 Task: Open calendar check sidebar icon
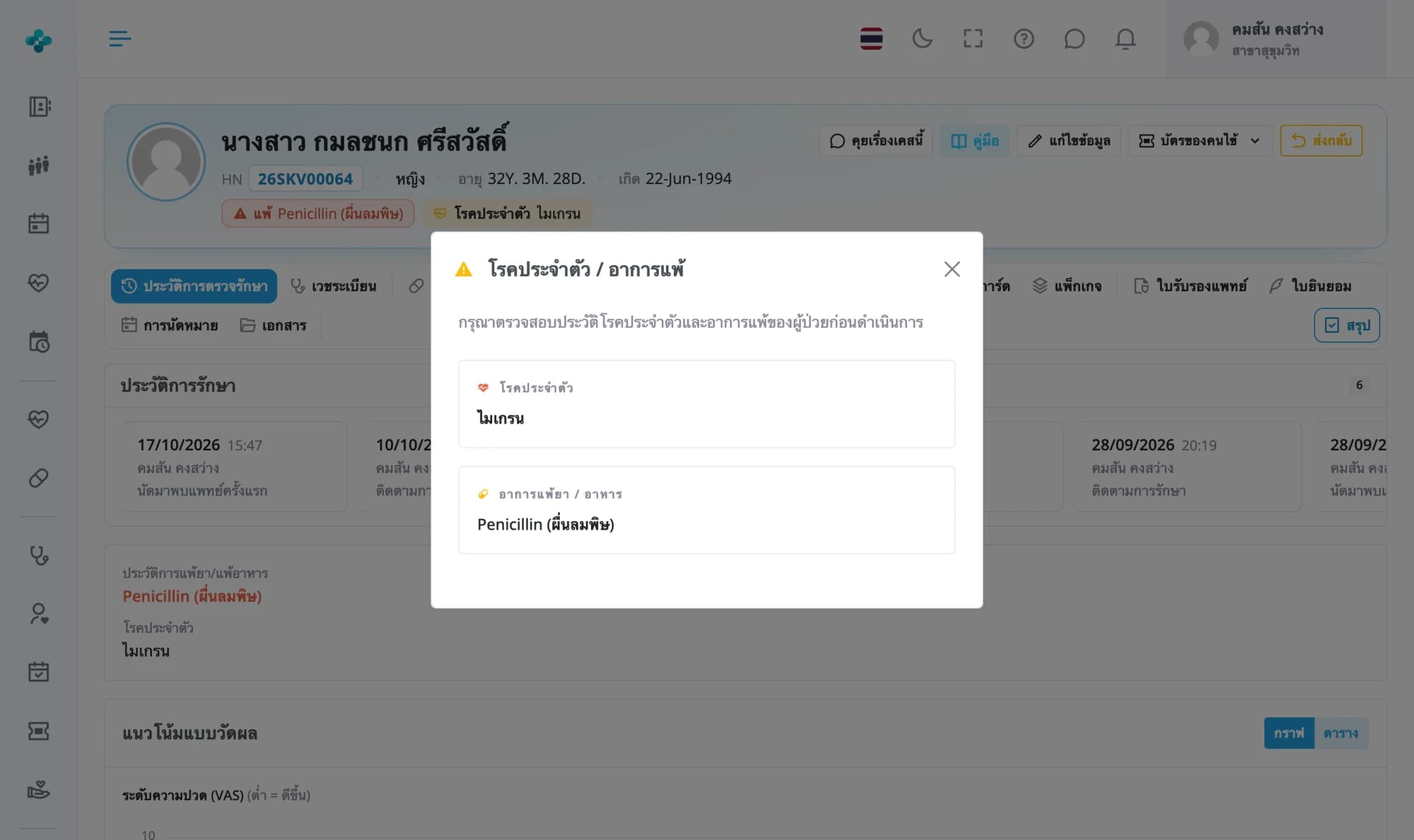click(39, 672)
